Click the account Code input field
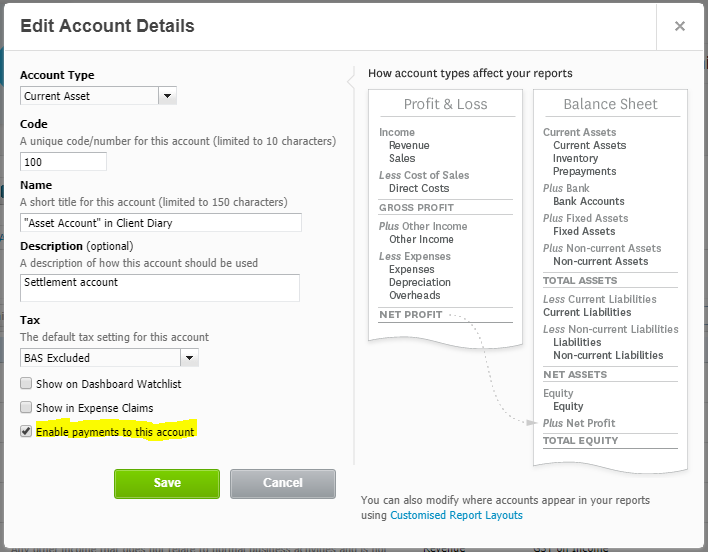 pos(63,161)
